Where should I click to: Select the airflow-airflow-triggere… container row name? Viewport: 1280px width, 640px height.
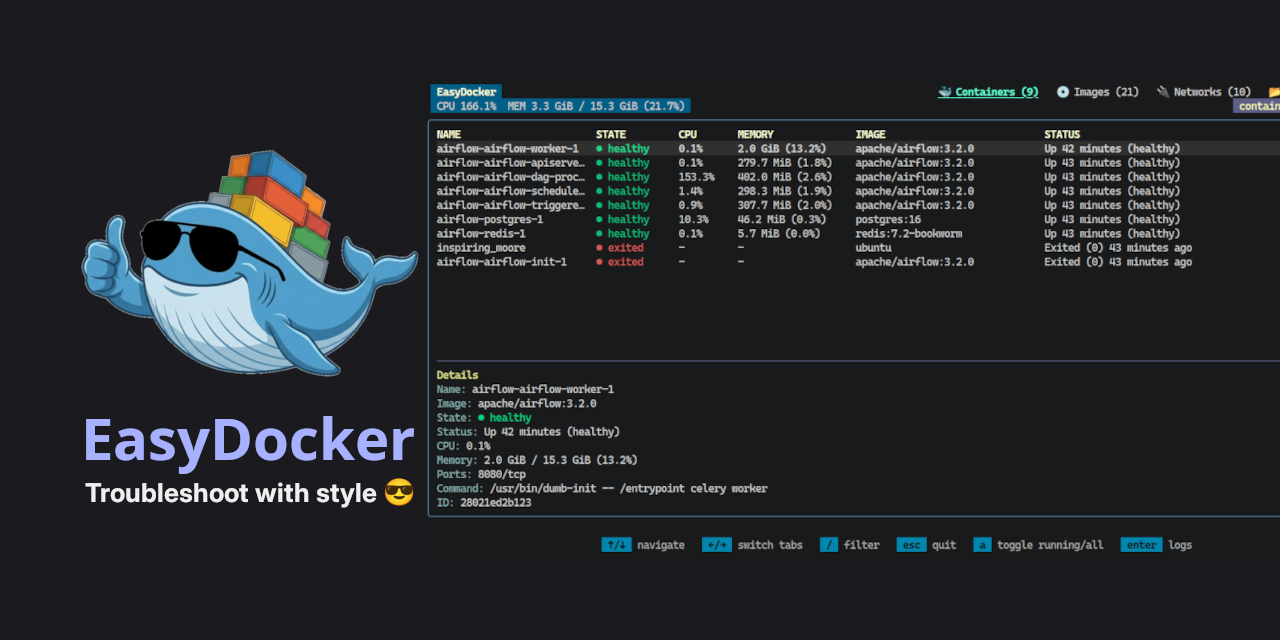point(510,205)
